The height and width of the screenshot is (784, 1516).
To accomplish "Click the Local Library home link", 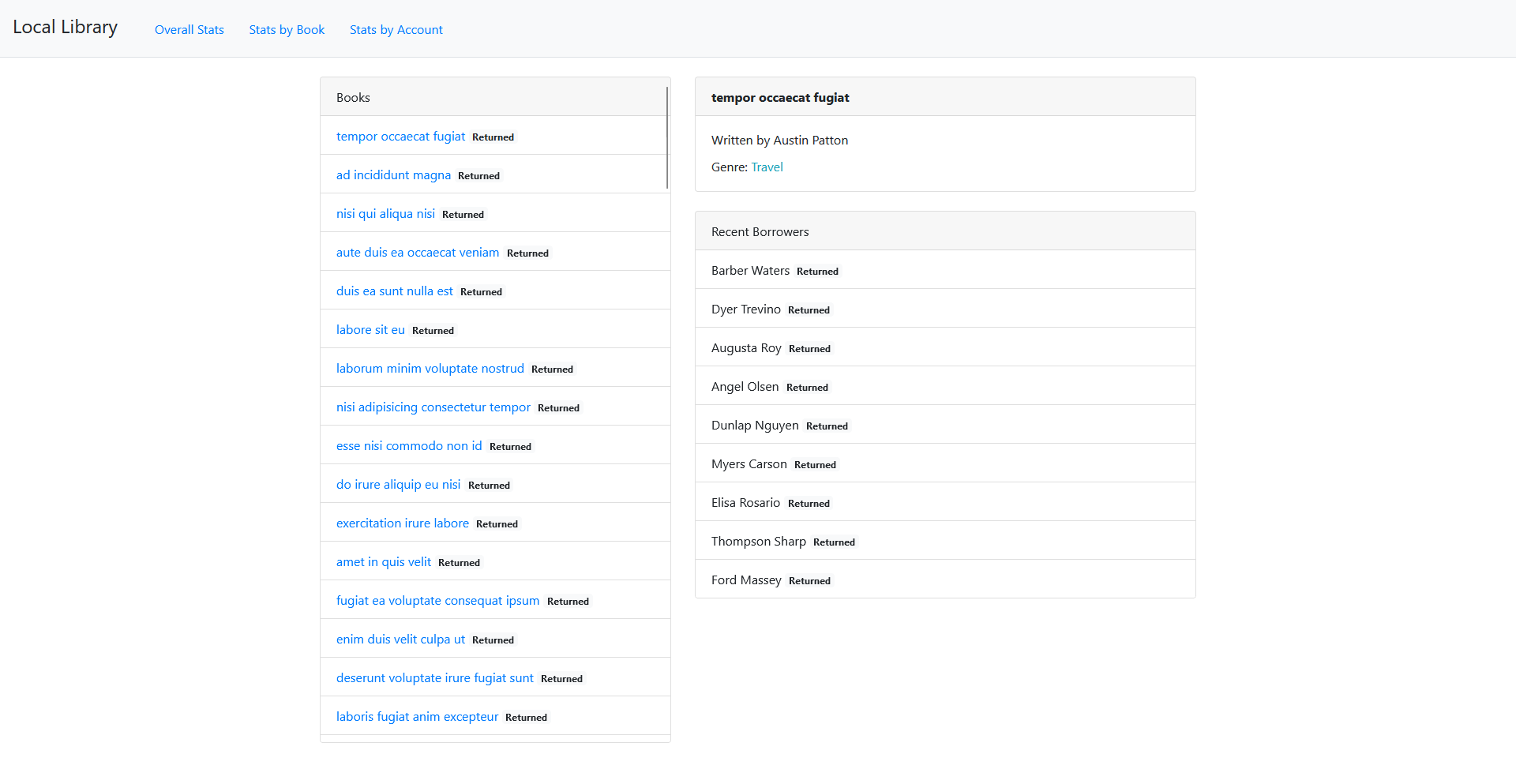I will click(x=65, y=26).
